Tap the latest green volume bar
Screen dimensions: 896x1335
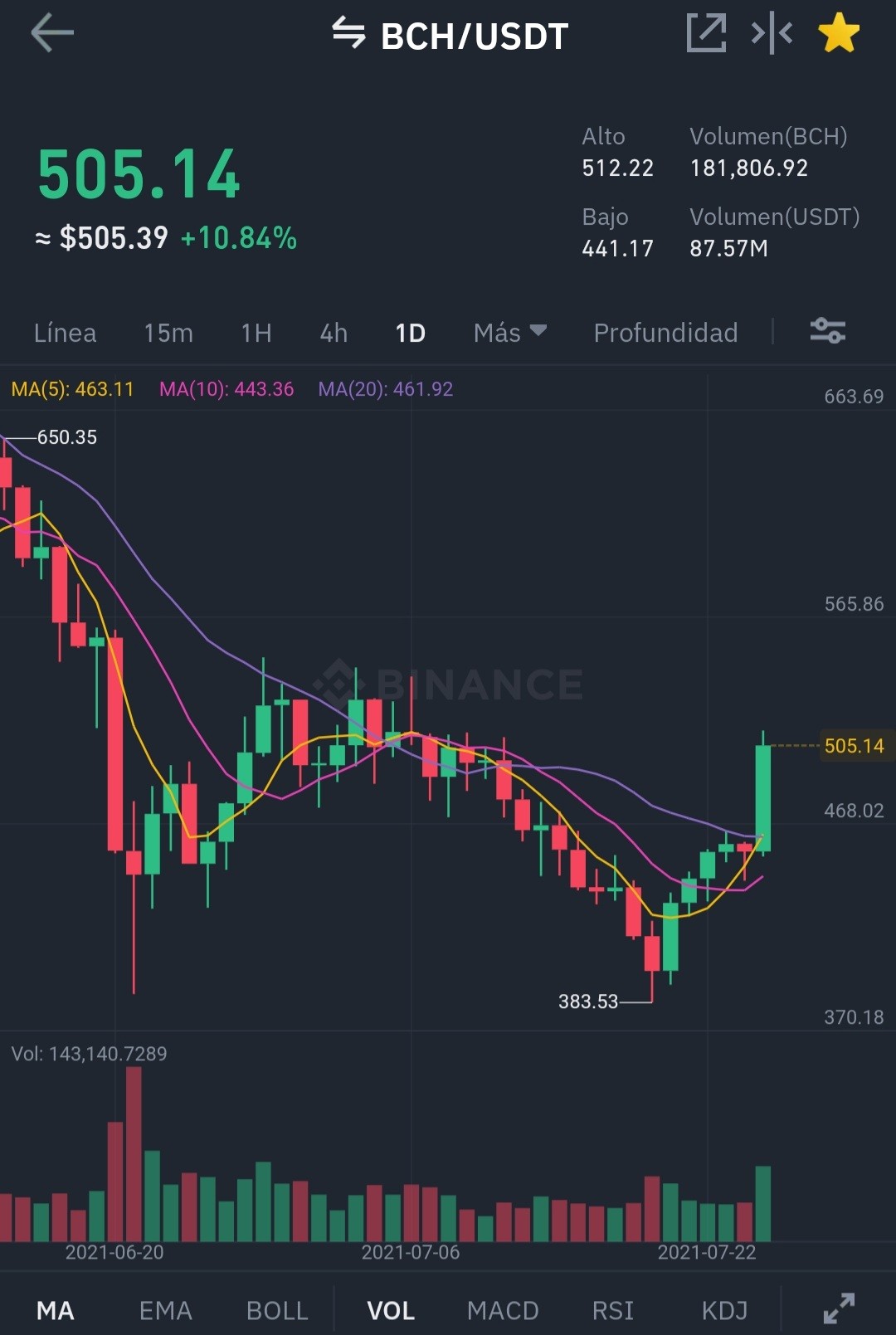tap(763, 1204)
